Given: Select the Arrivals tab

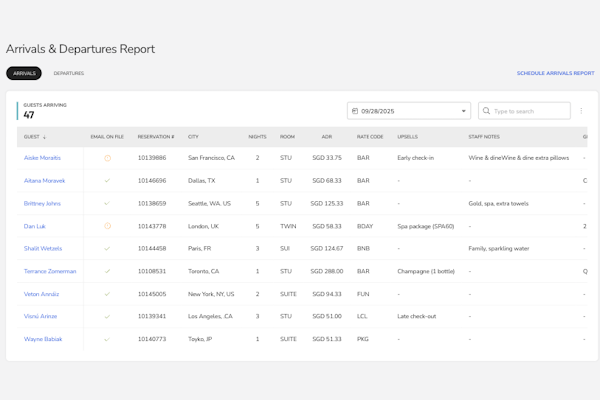Looking at the screenshot, I should (x=24, y=73).
